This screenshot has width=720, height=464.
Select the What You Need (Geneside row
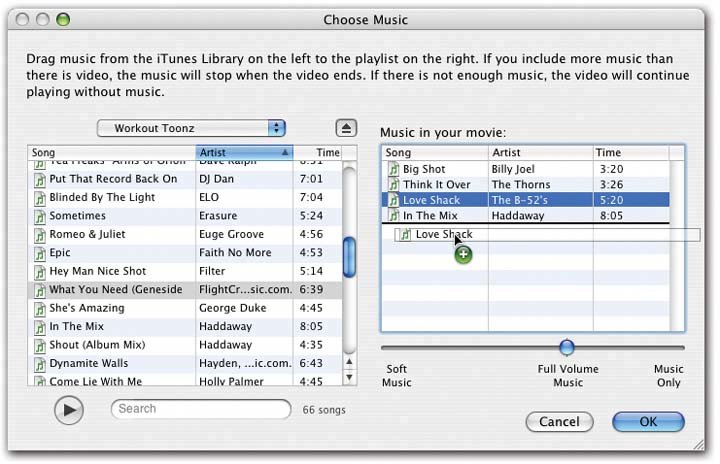[185, 290]
